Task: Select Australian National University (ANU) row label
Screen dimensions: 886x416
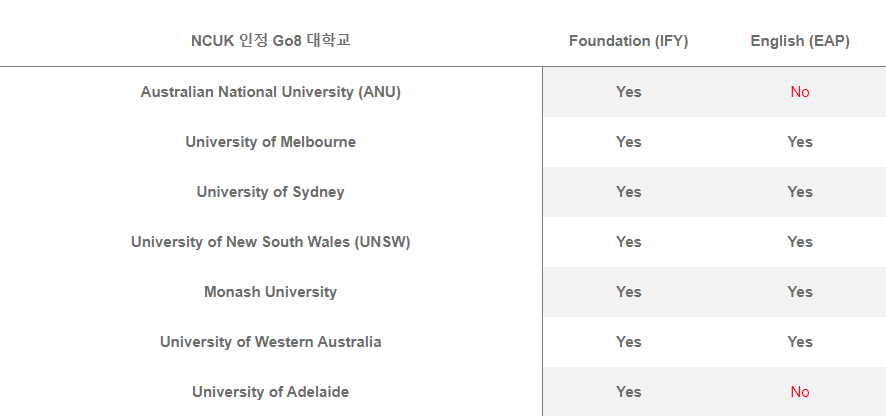Action: point(271,92)
